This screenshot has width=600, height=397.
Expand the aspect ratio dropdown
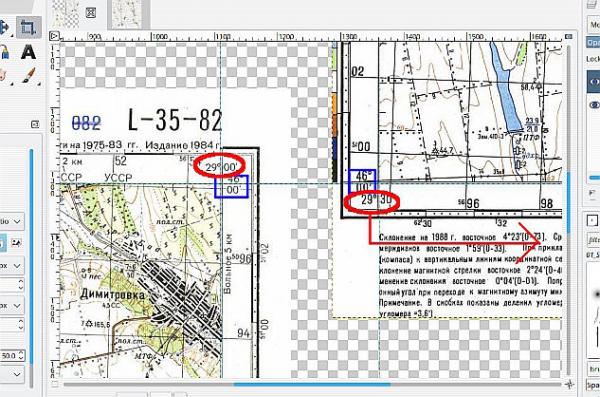pyautogui.click(x=11, y=222)
